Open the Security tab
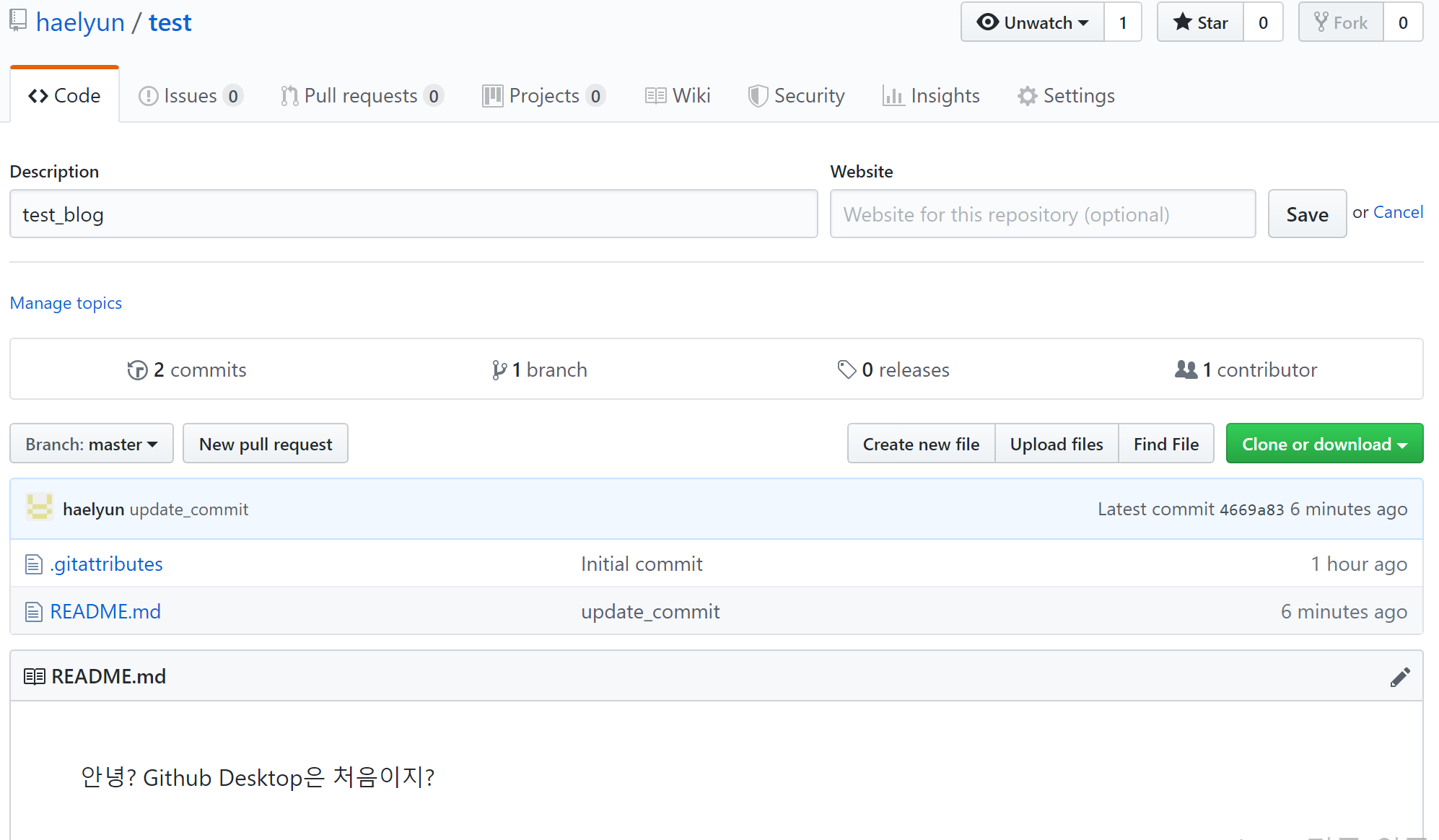Image resolution: width=1439 pixels, height=840 pixels. click(797, 95)
